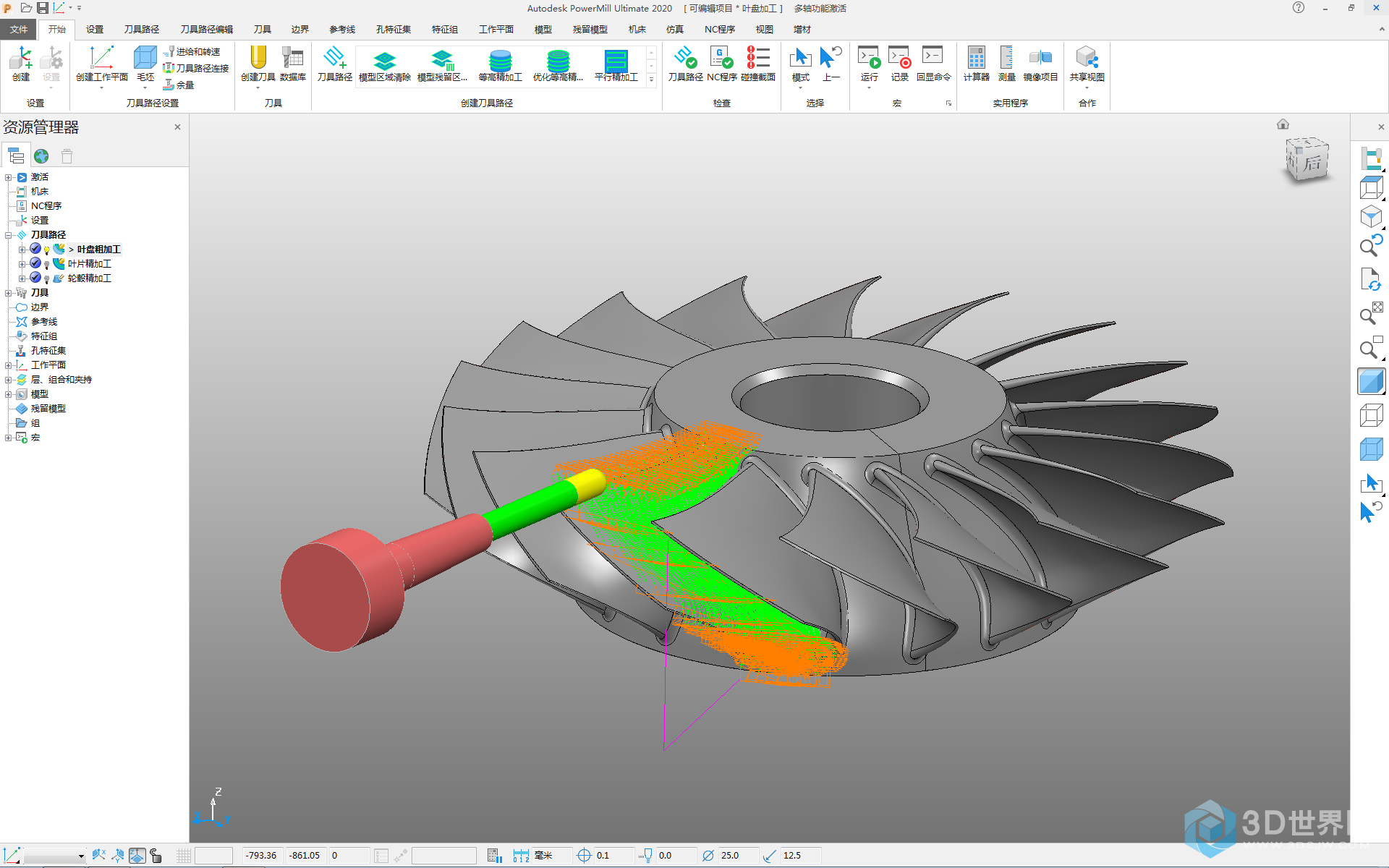1389x868 pixels.
Task: Switch to the NC程序 ribbon tab
Action: click(x=720, y=29)
